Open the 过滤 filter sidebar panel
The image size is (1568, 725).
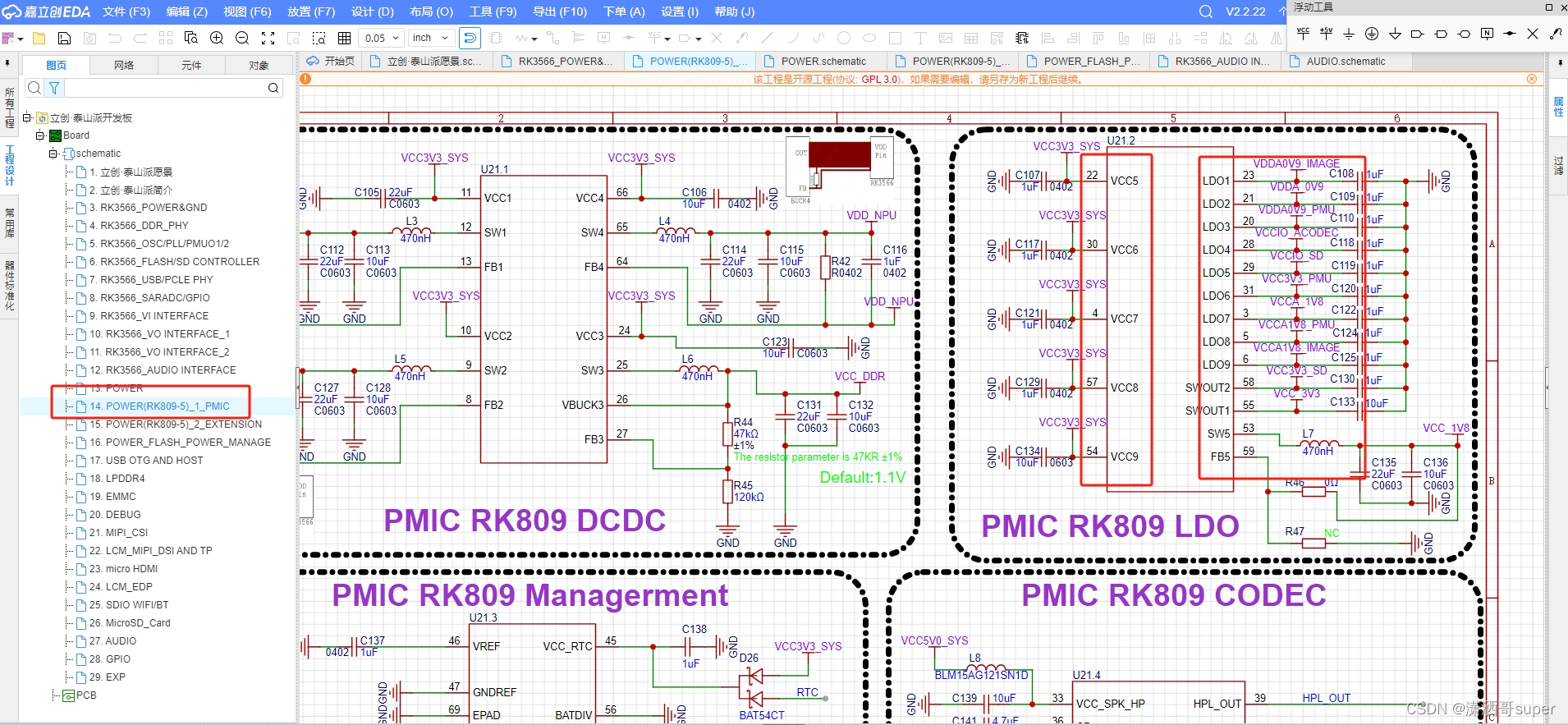click(x=1558, y=165)
